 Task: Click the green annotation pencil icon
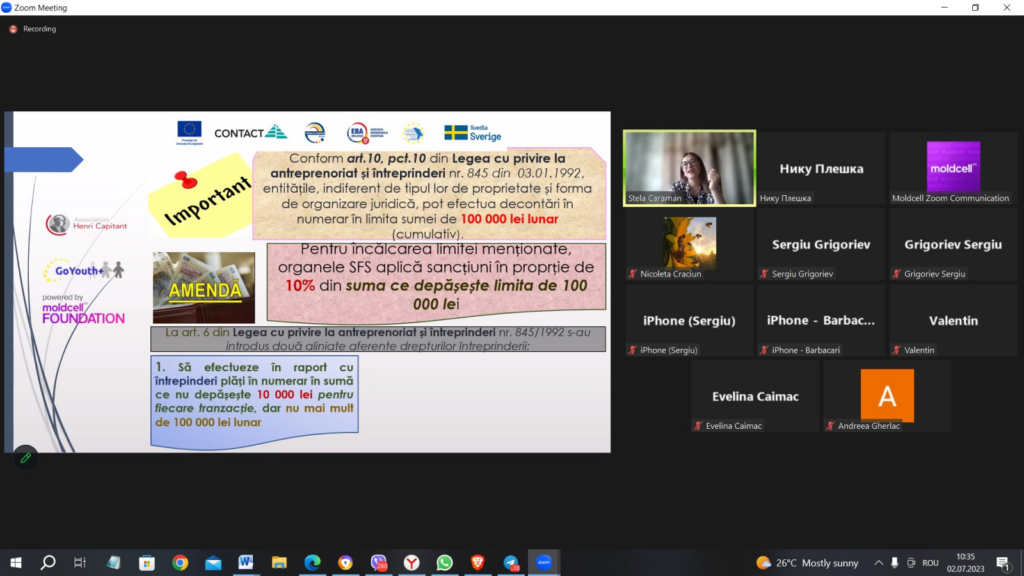click(x=25, y=458)
